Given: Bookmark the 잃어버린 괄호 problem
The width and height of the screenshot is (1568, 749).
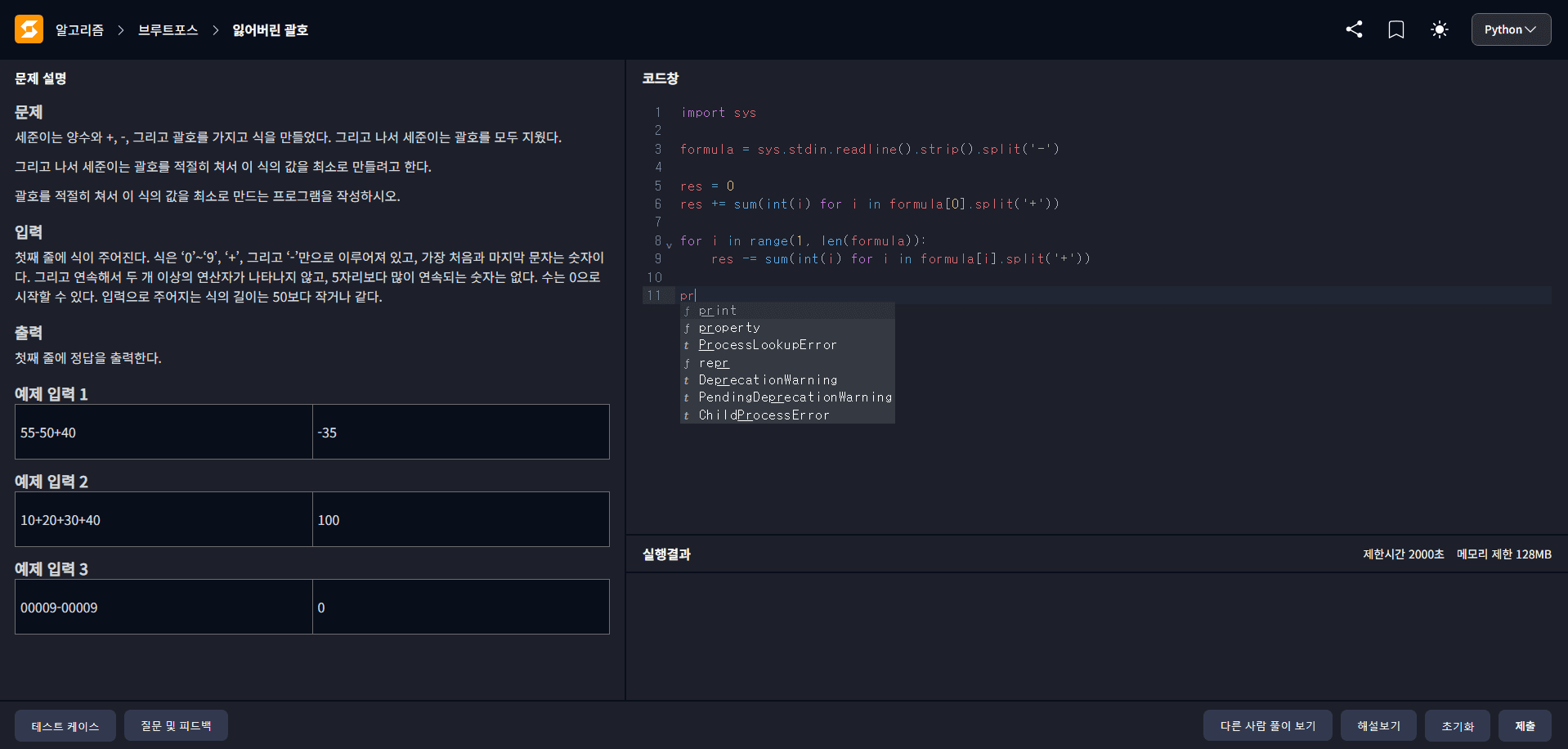Looking at the screenshot, I should 1396,29.
